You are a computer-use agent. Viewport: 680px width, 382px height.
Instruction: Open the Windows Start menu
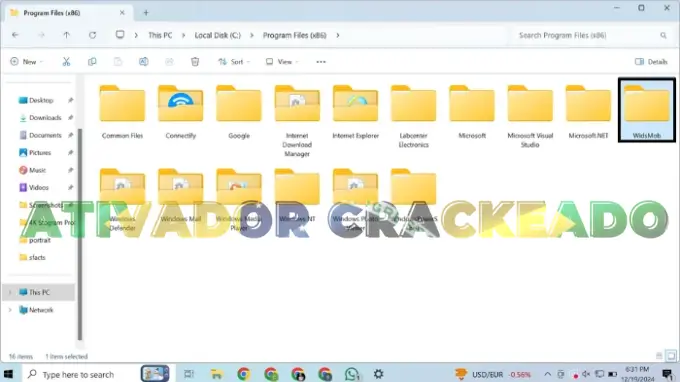click(8, 374)
